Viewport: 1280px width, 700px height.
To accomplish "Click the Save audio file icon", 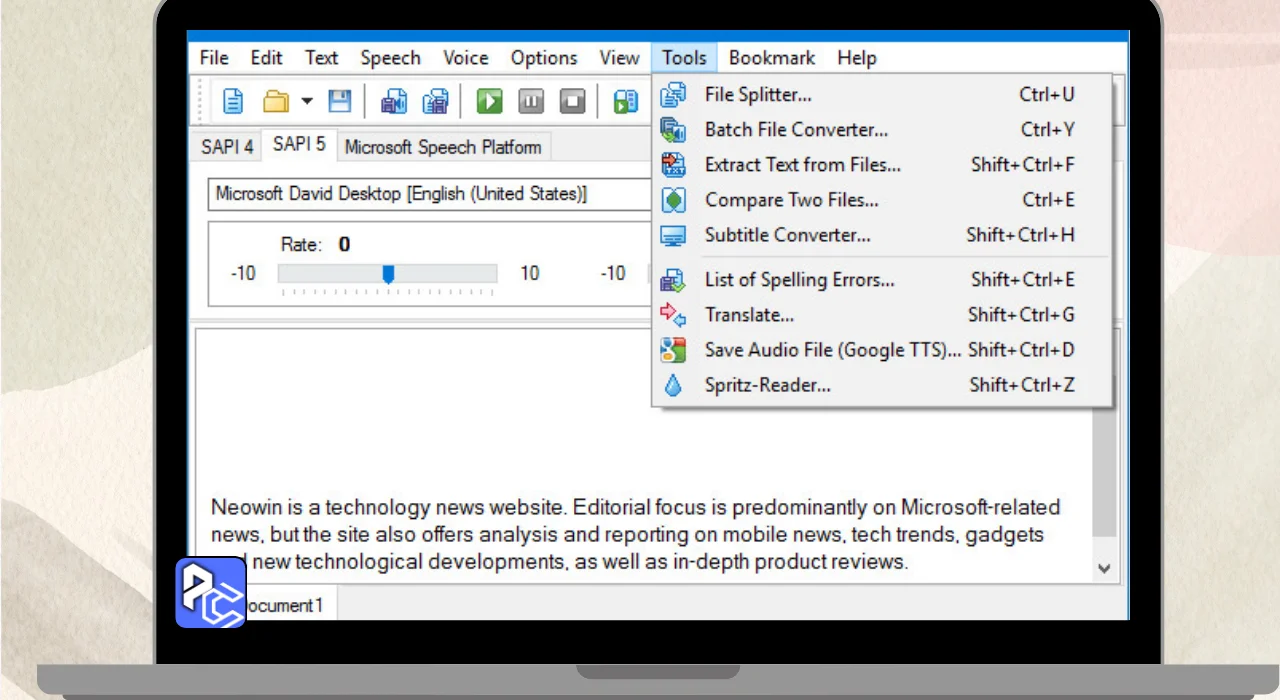I will point(394,101).
